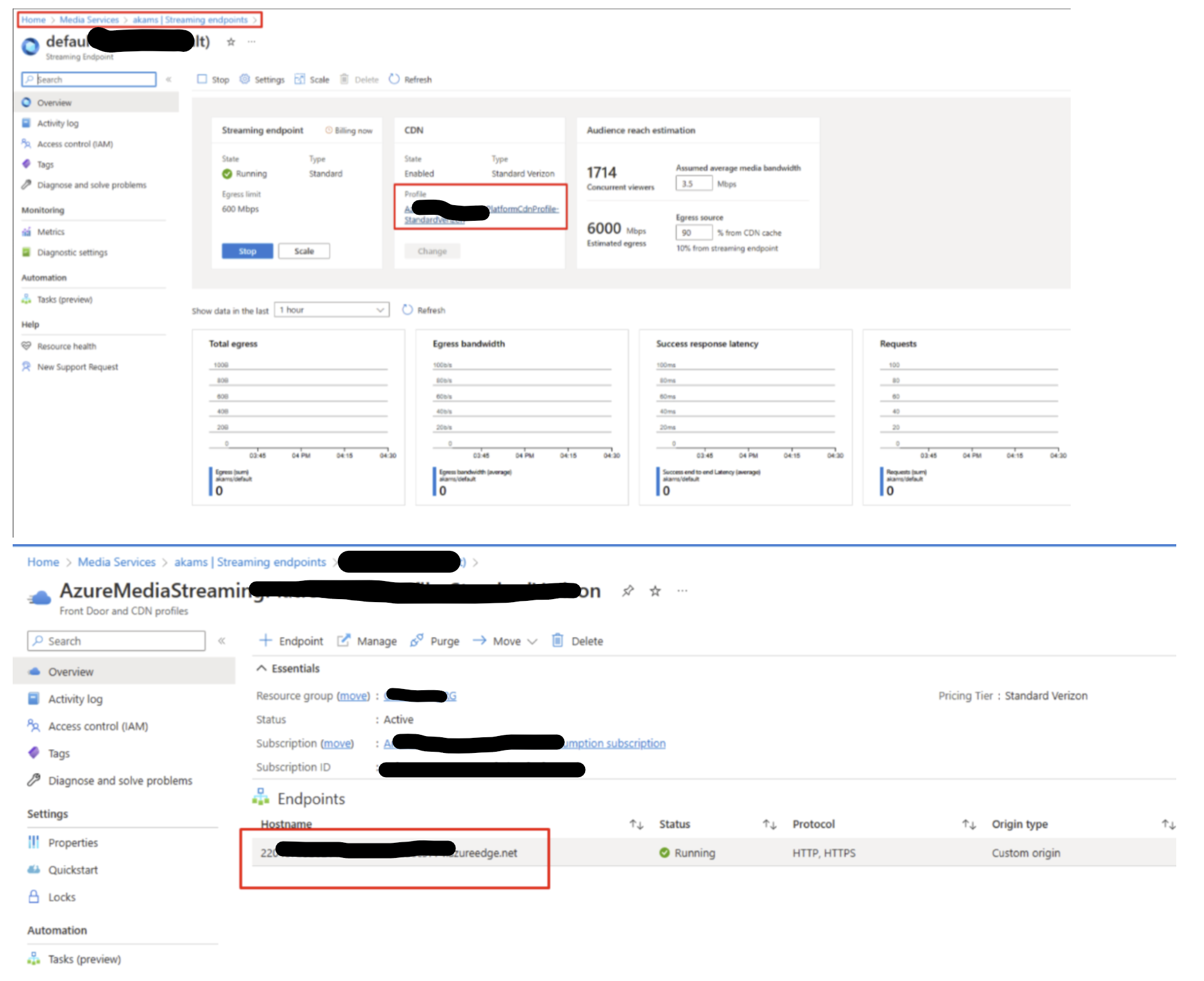
Task: Open Settings in the endpoint toolbar
Action: pyautogui.click(x=262, y=79)
